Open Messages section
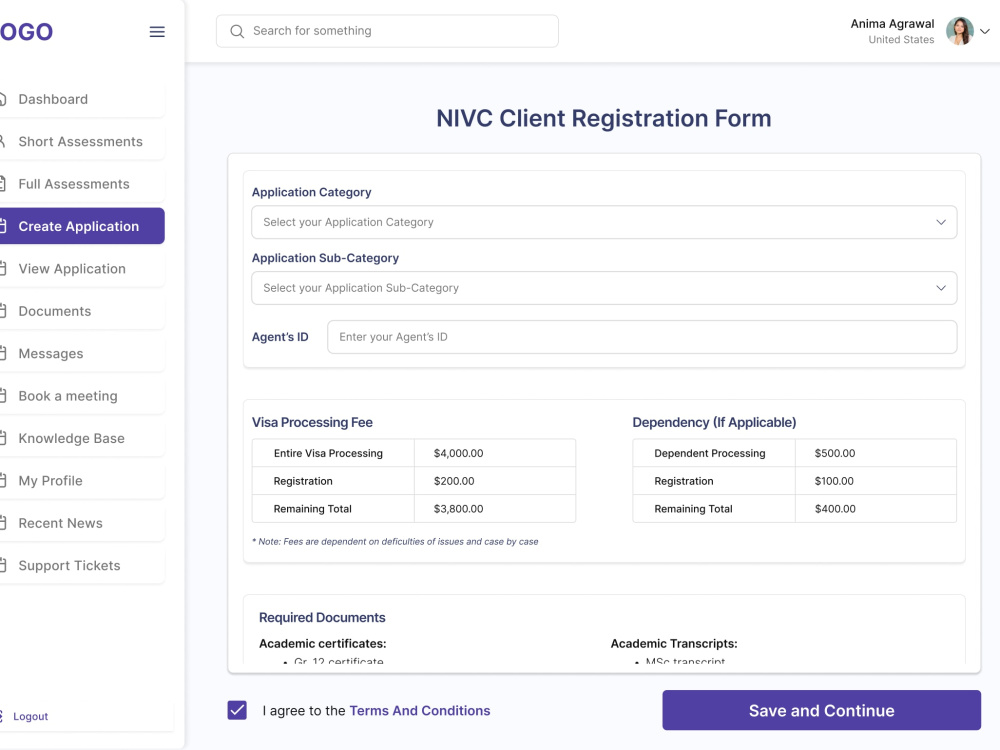This screenshot has height=750, width=1000. [82, 354]
